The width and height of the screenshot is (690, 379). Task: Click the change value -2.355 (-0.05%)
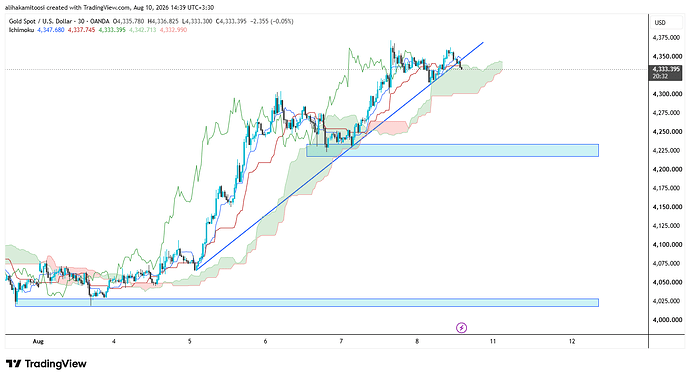click(x=272, y=21)
